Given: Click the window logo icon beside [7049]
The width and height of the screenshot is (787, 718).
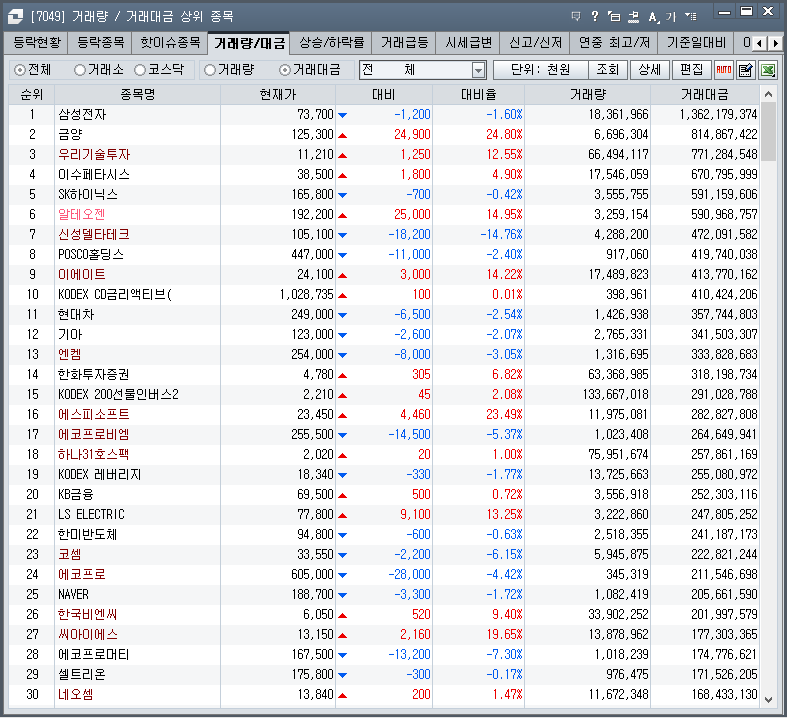Looking at the screenshot, I should coord(15,17).
